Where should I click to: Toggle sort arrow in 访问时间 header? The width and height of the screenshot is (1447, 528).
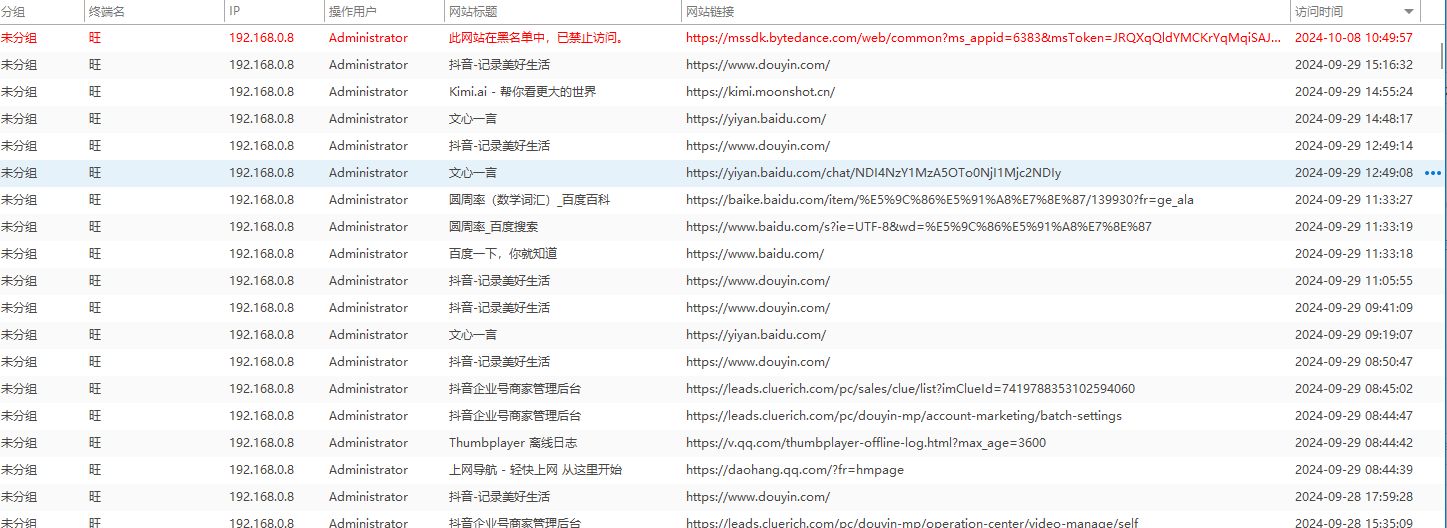[x=1409, y=11]
